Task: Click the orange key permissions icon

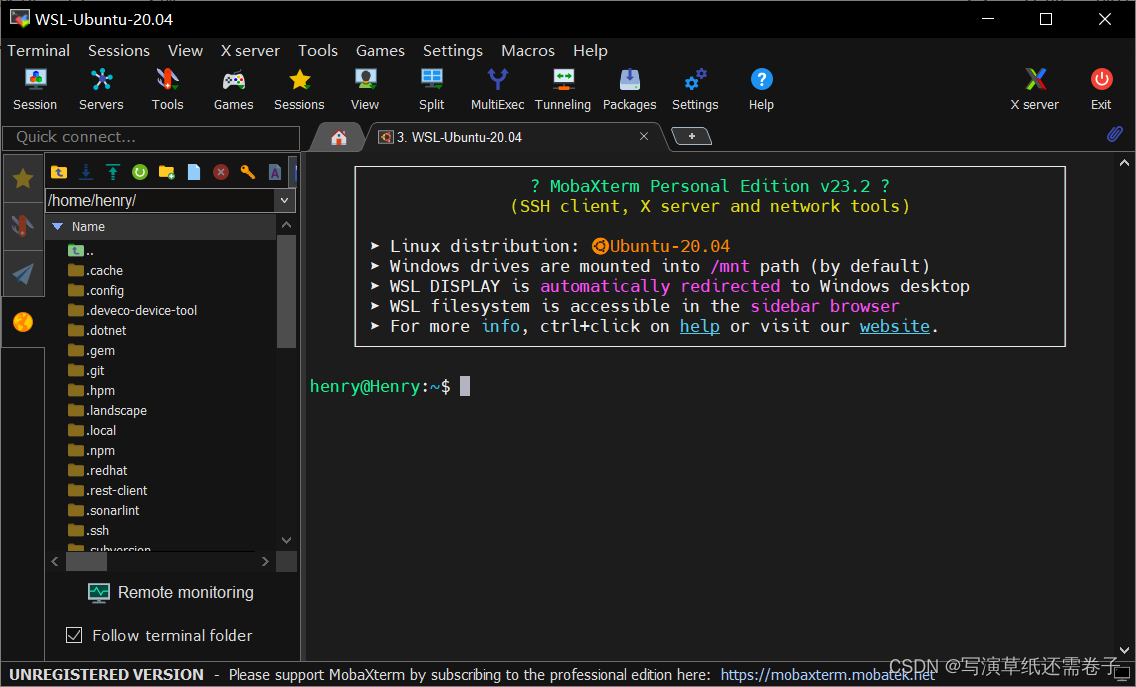Action: [x=248, y=172]
